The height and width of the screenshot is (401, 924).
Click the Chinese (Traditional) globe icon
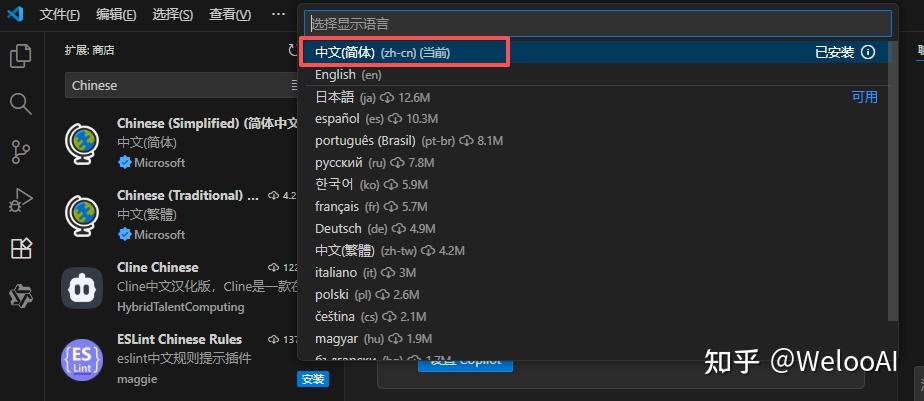coord(82,216)
